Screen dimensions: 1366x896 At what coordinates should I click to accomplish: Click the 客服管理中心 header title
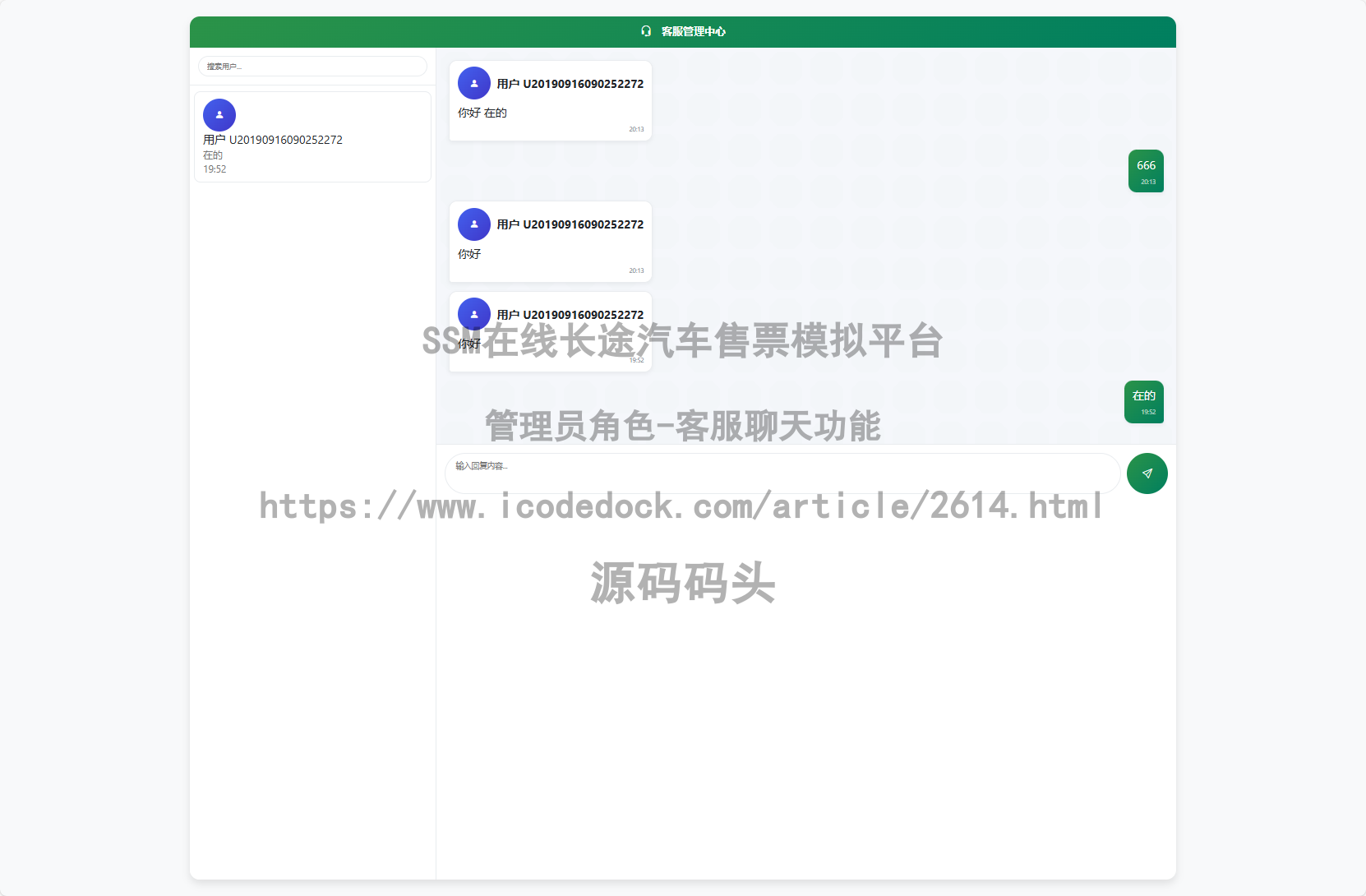pyautogui.click(x=693, y=31)
